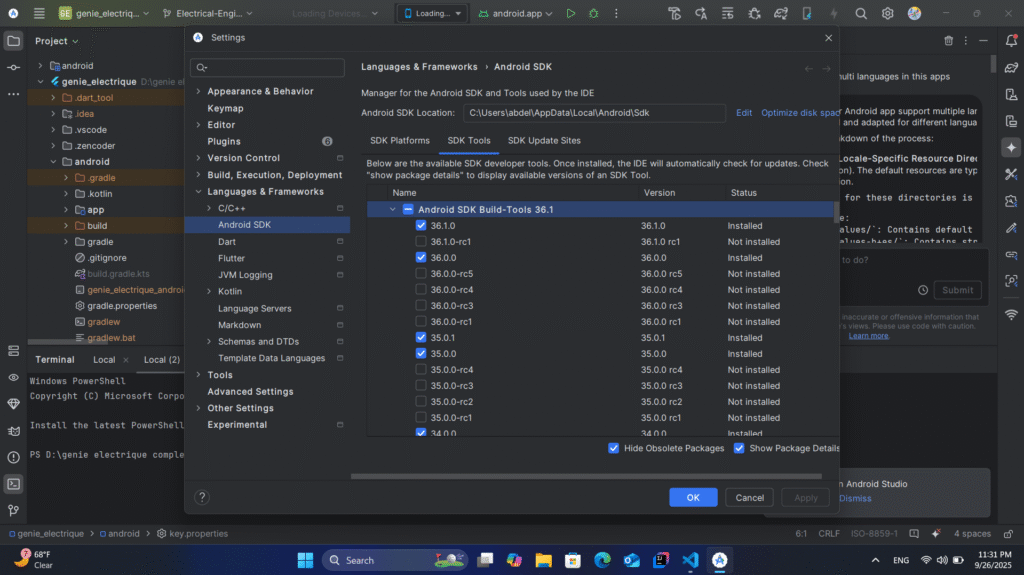Expand the Tools settings section

point(199,375)
